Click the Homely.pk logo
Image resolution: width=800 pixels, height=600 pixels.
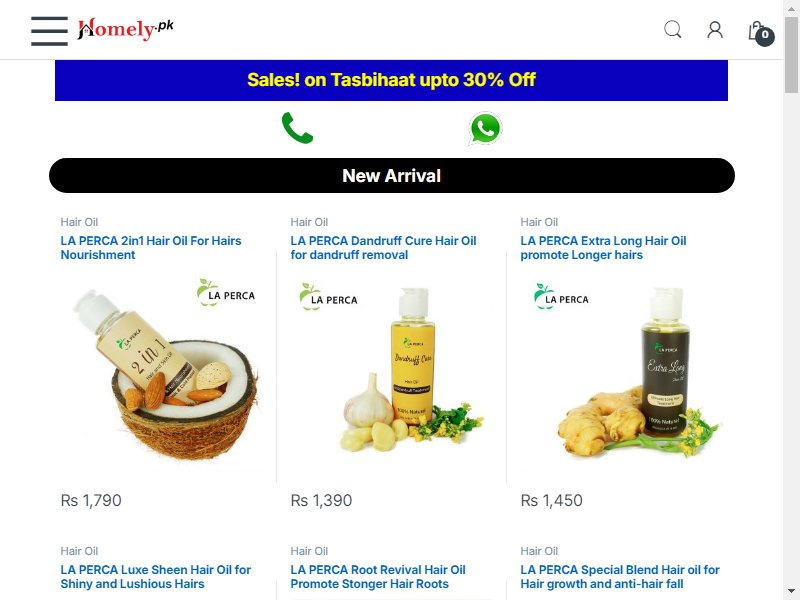pos(126,29)
